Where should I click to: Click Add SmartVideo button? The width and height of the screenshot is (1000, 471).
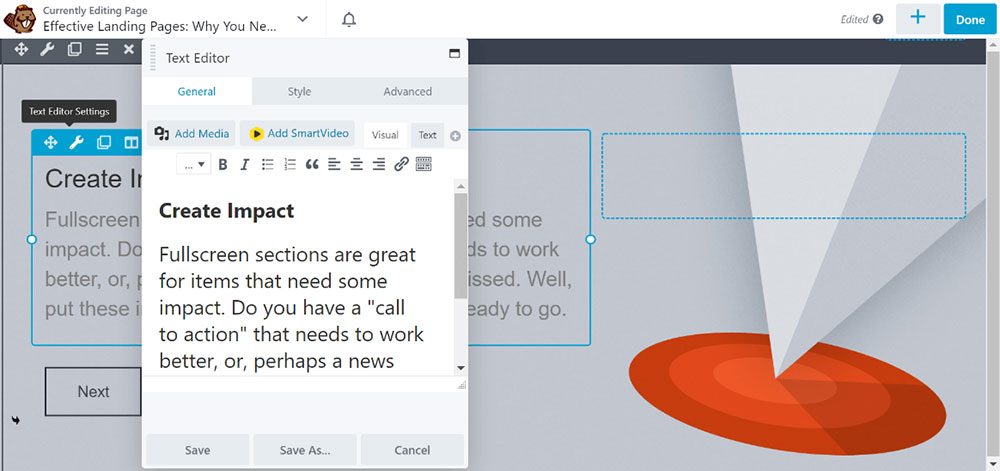[298, 133]
